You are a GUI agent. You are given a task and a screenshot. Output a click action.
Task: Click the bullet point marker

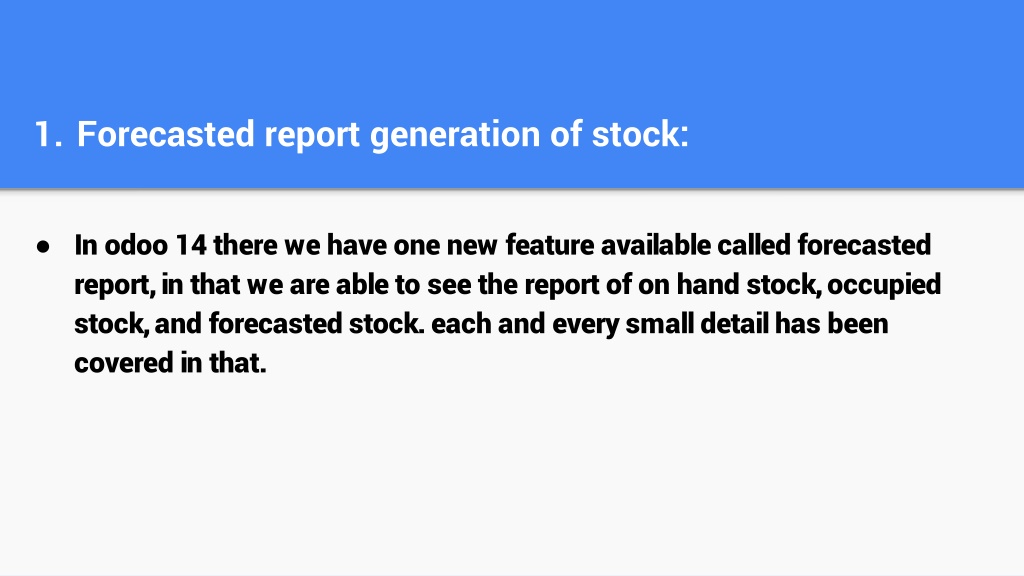point(43,246)
